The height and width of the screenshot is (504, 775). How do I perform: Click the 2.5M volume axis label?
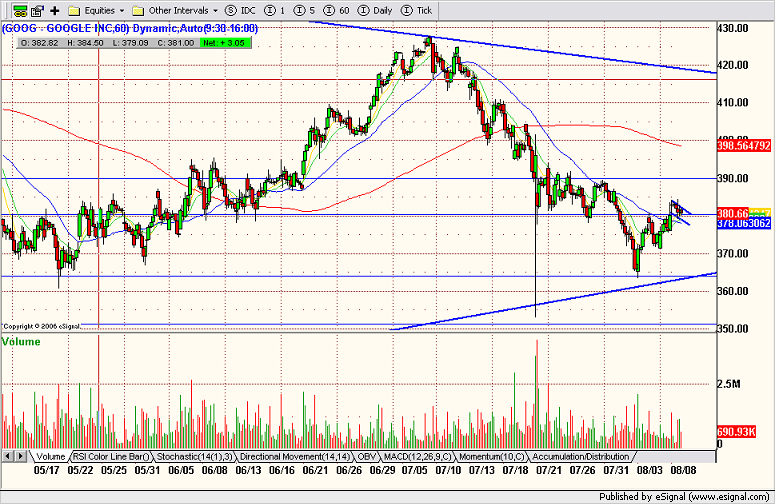tap(729, 384)
